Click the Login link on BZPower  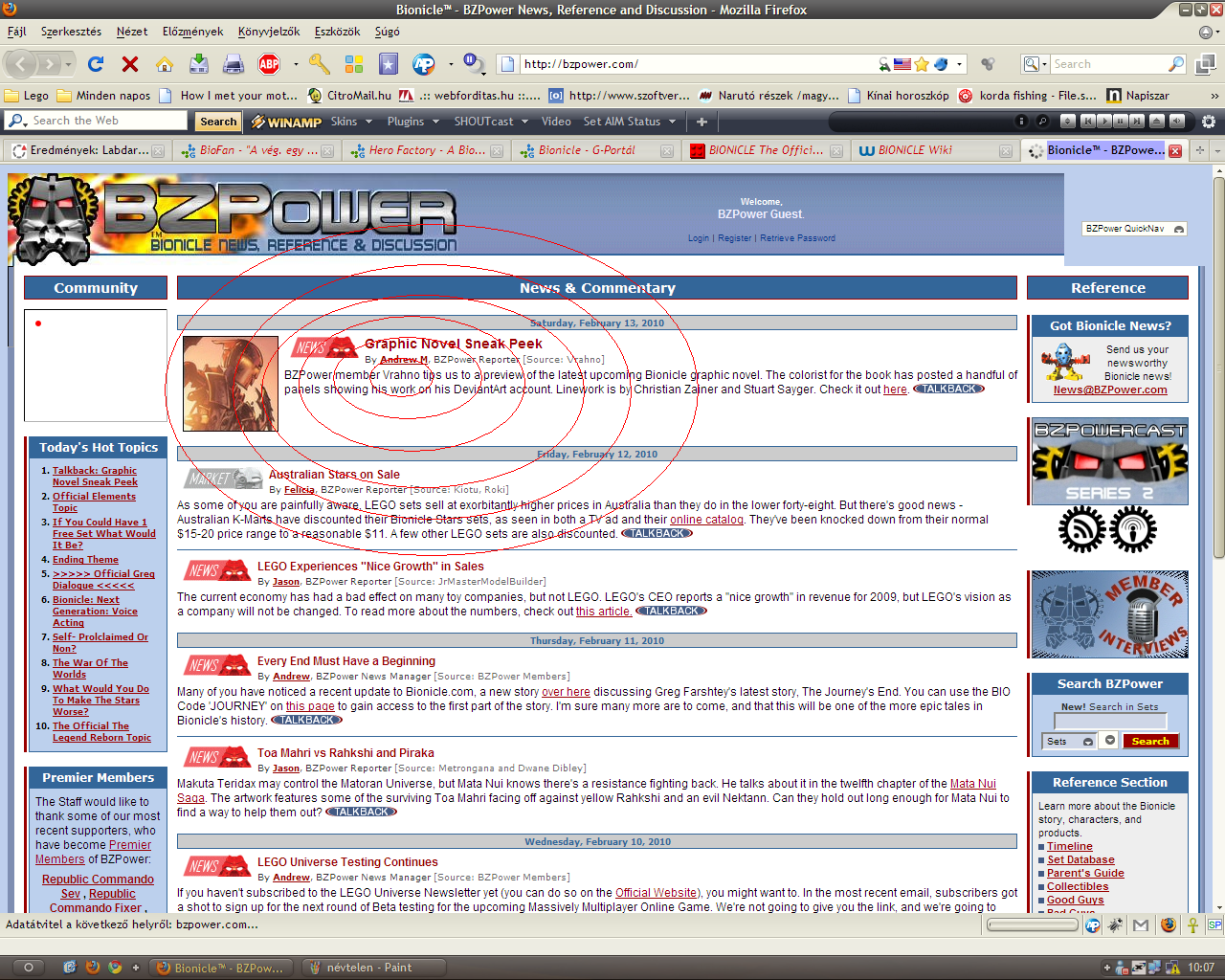click(698, 237)
